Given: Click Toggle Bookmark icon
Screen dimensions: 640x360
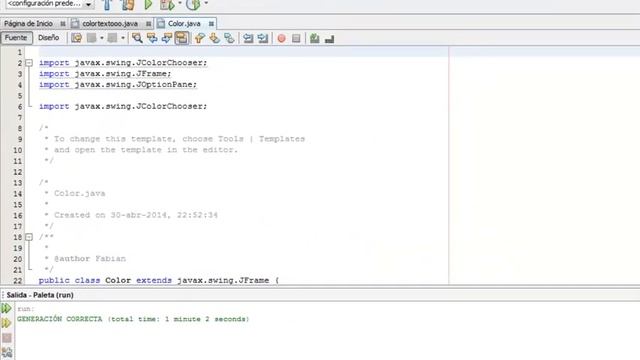Looking at the screenshot, I should pos(229,38).
